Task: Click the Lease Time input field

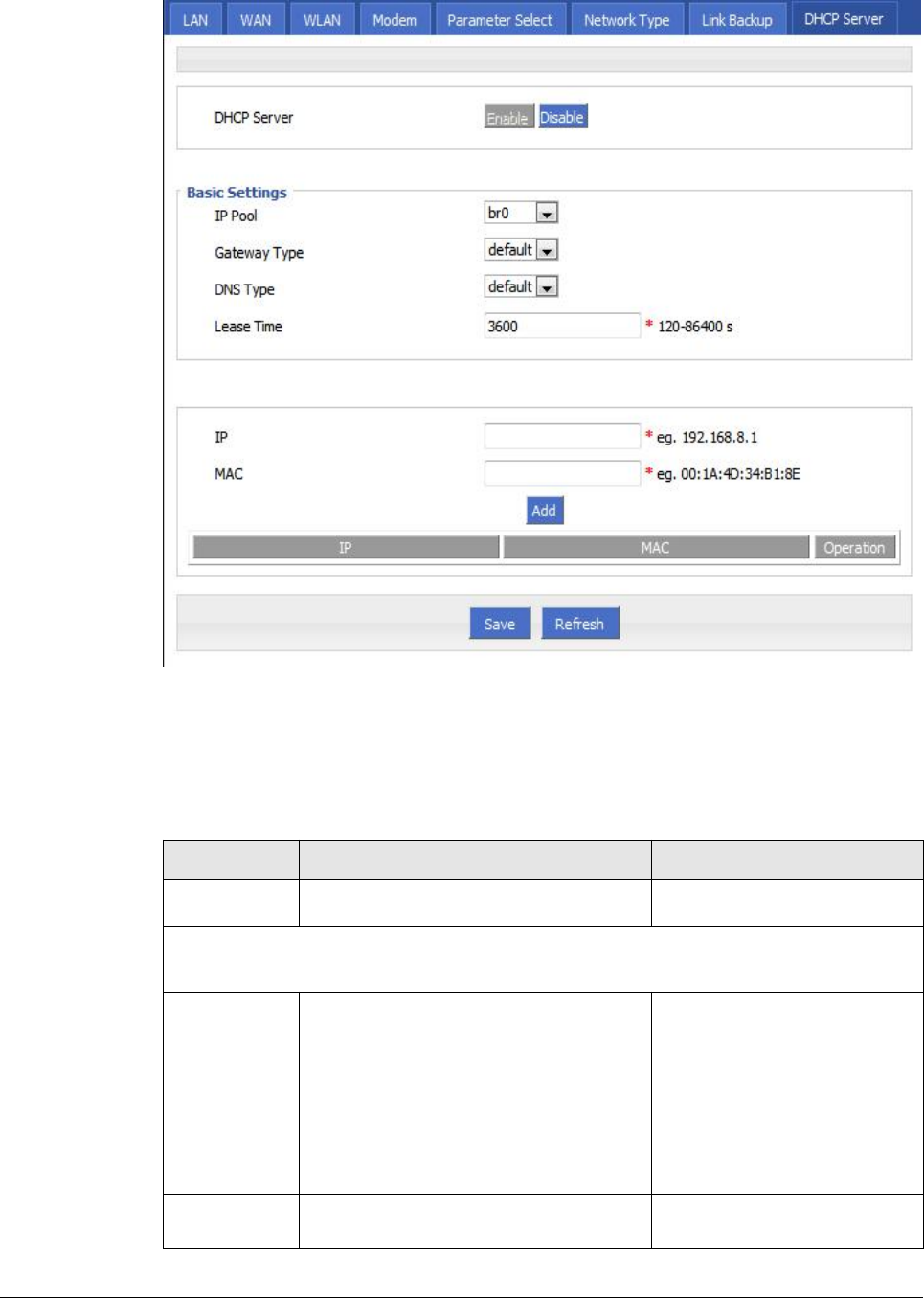Action: click(x=562, y=326)
